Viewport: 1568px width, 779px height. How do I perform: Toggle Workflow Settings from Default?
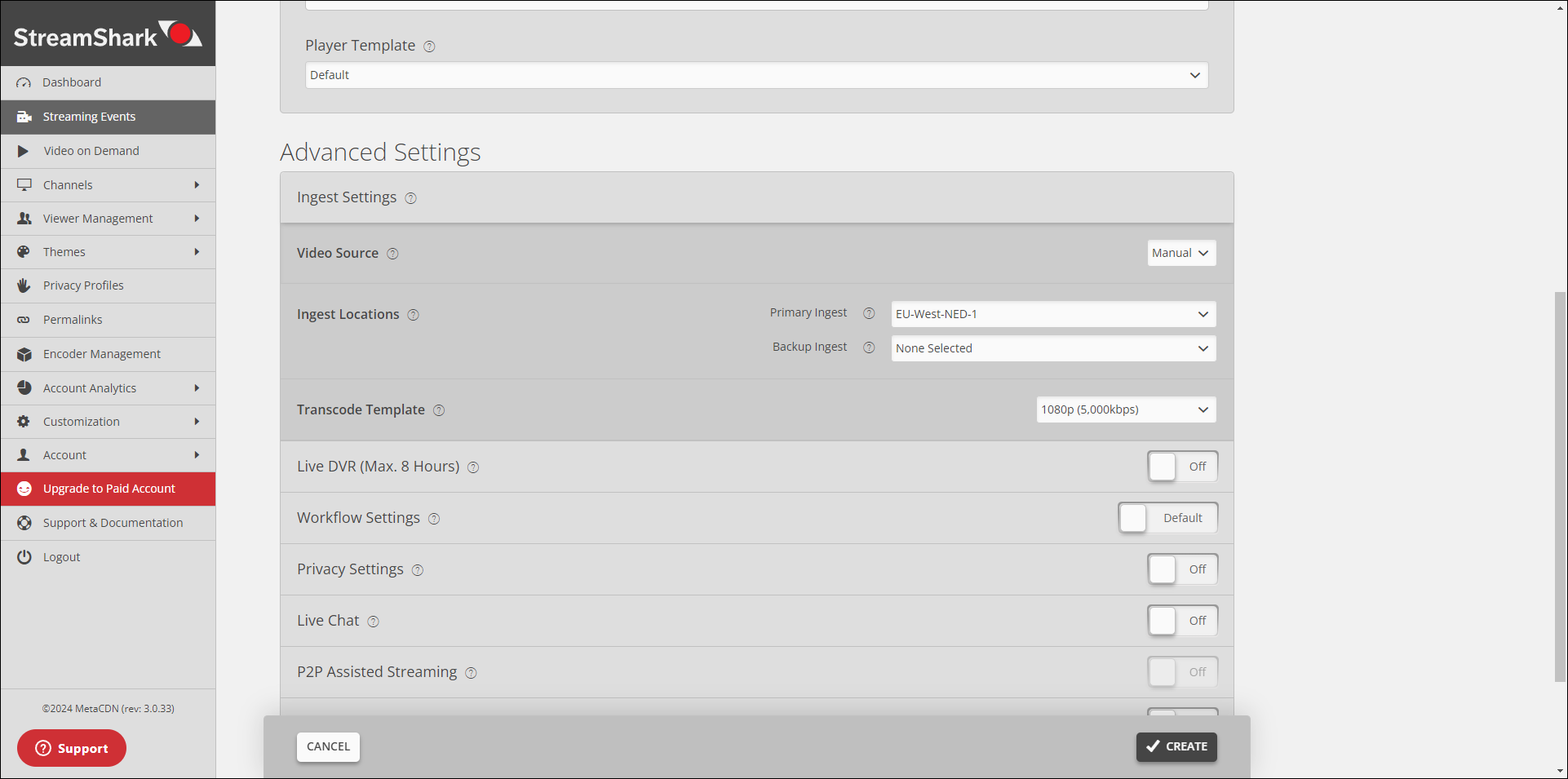(1167, 518)
